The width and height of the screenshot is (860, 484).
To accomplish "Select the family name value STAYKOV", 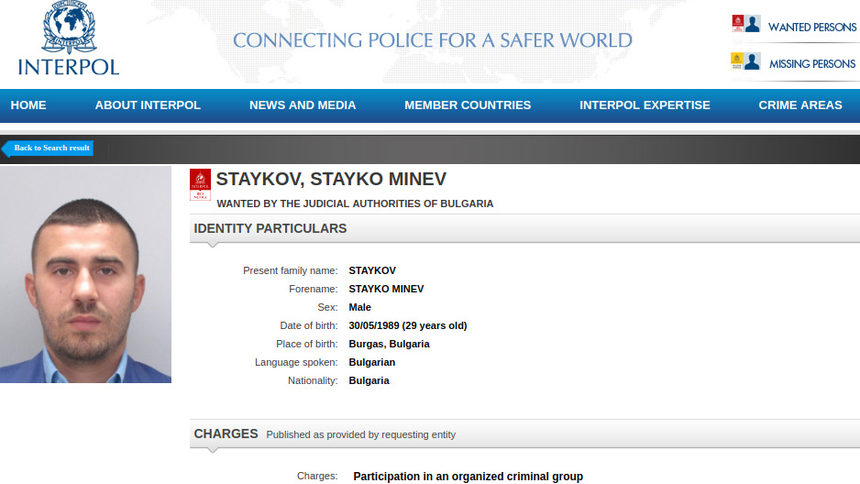I will (372, 271).
